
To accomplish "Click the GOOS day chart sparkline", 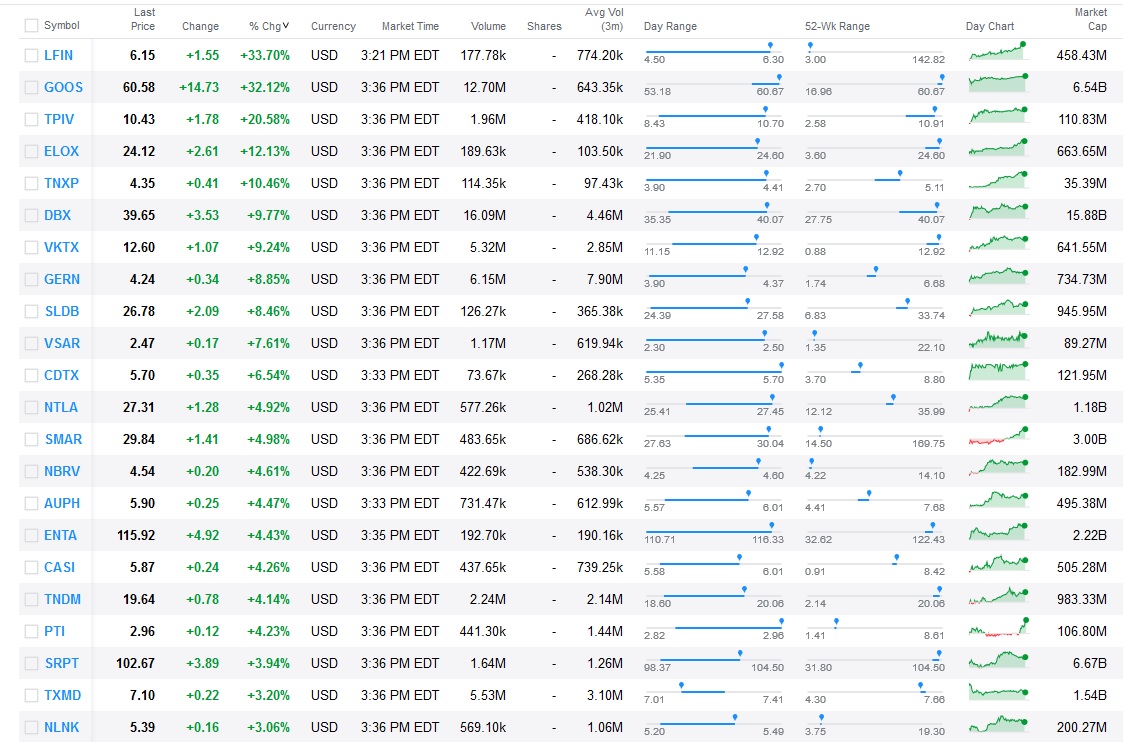I will click(998, 83).
